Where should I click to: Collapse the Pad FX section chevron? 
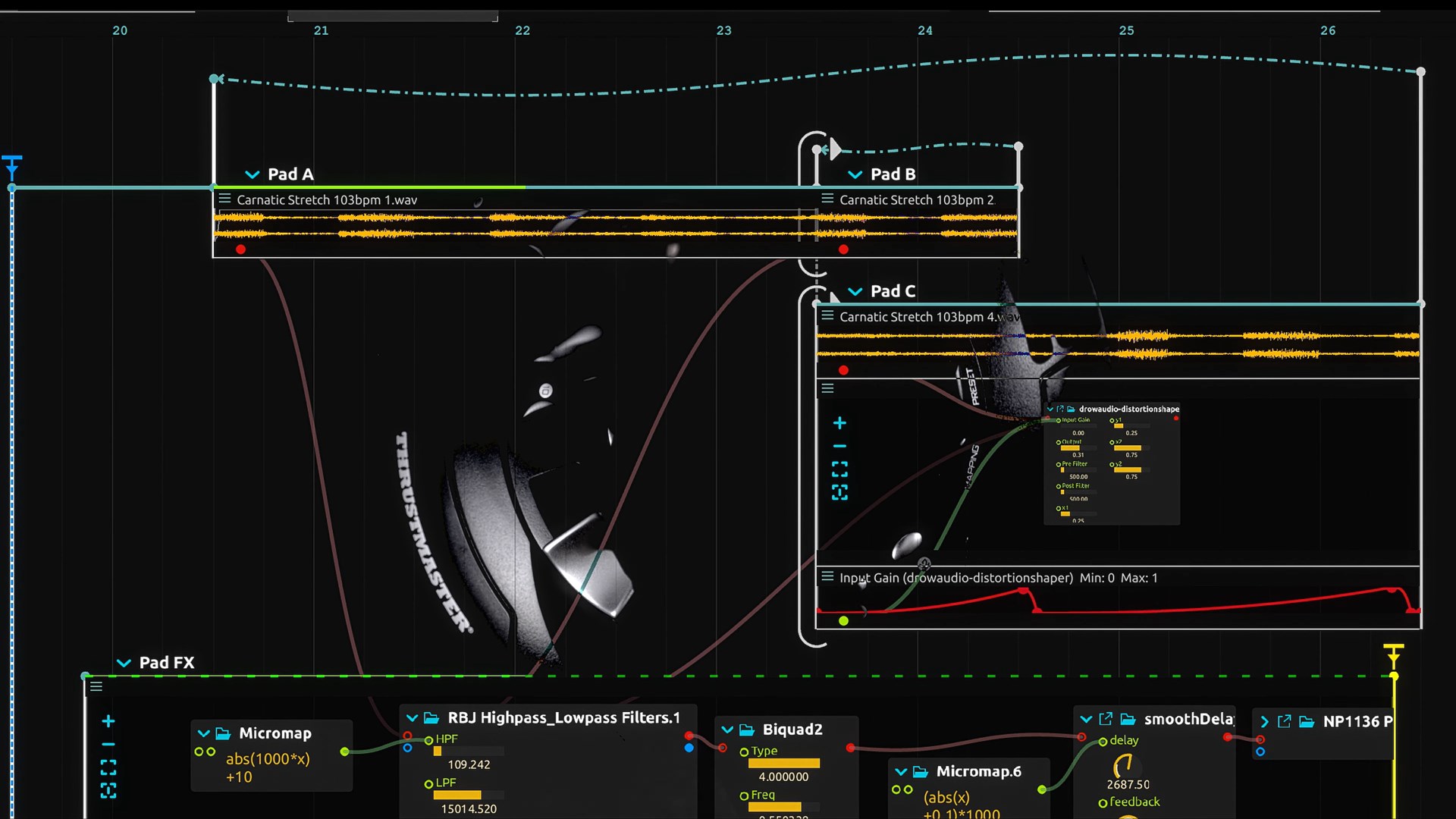click(124, 663)
